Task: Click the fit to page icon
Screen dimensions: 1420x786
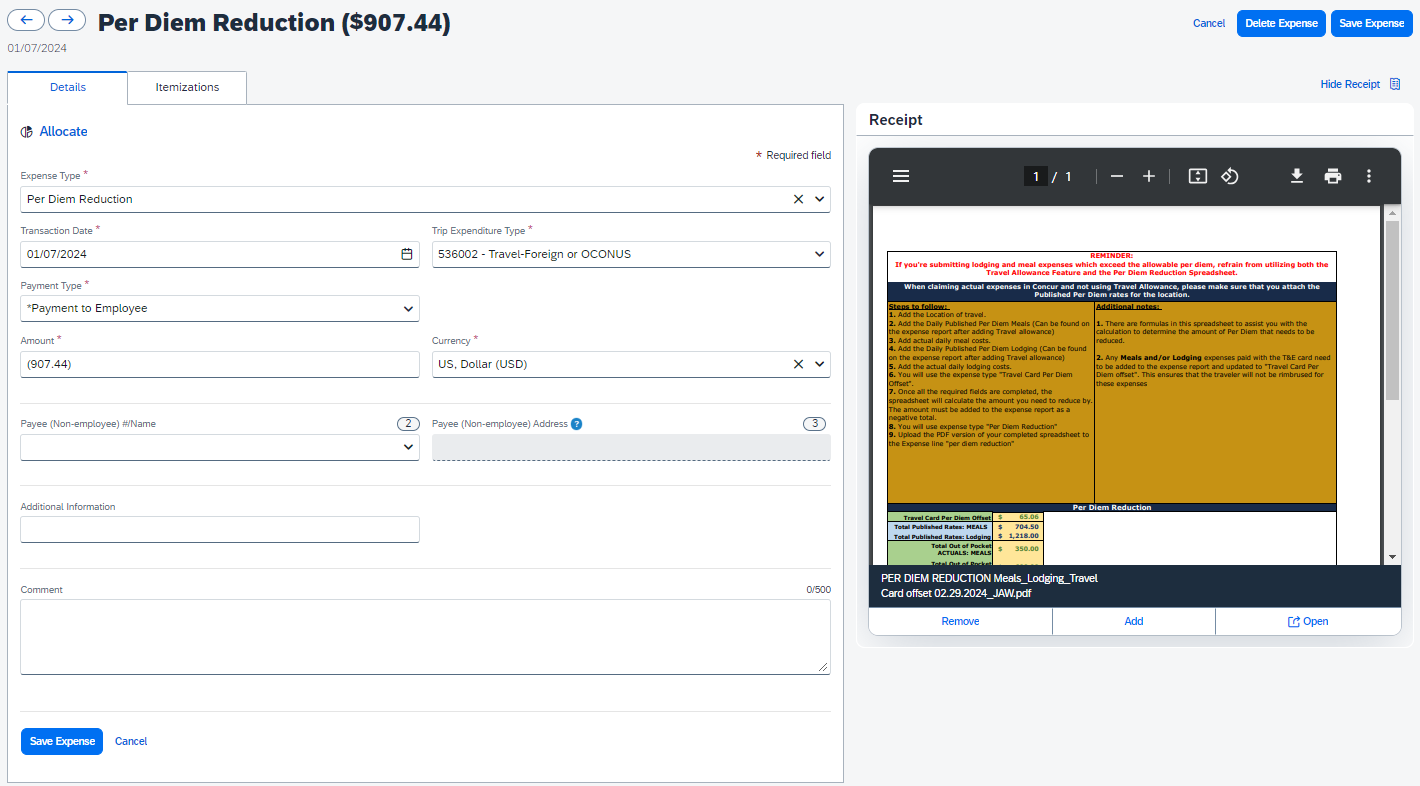Action: coord(1198,176)
